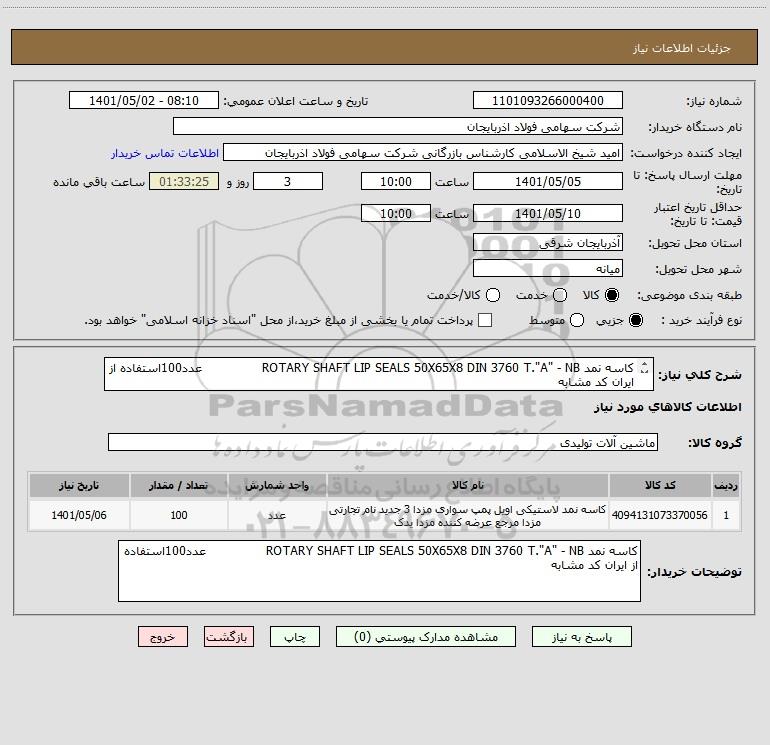Click the خروج exit button
This screenshot has height=745, width=770.
tap(163, 637)
